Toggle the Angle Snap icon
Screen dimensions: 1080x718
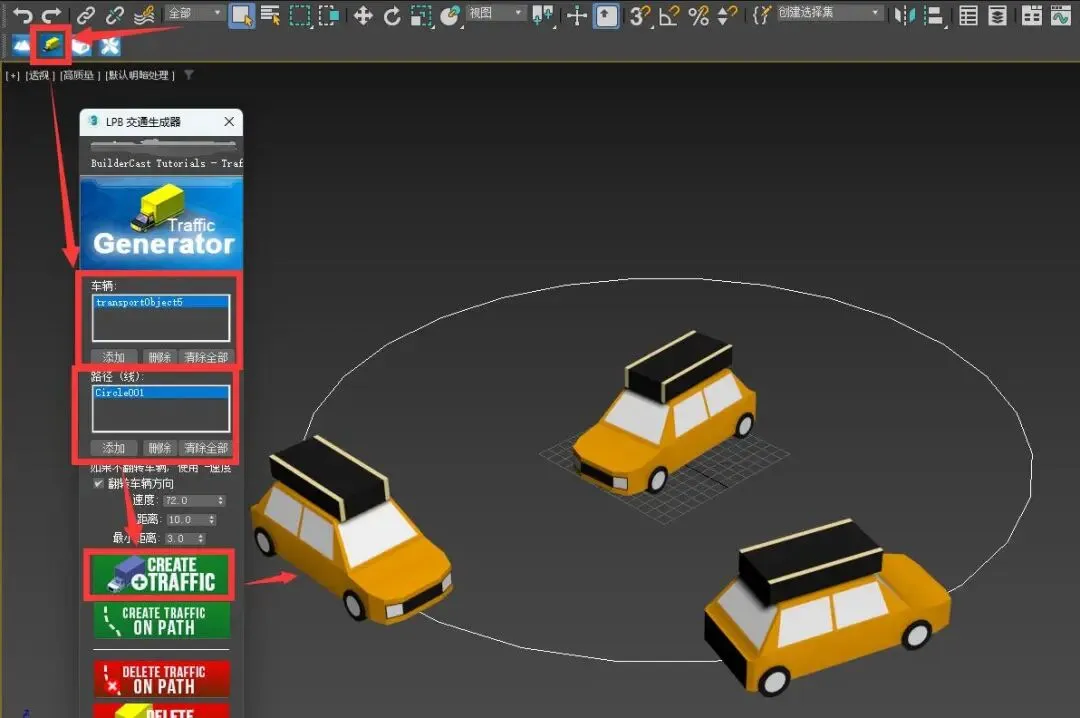pos(669,15)
